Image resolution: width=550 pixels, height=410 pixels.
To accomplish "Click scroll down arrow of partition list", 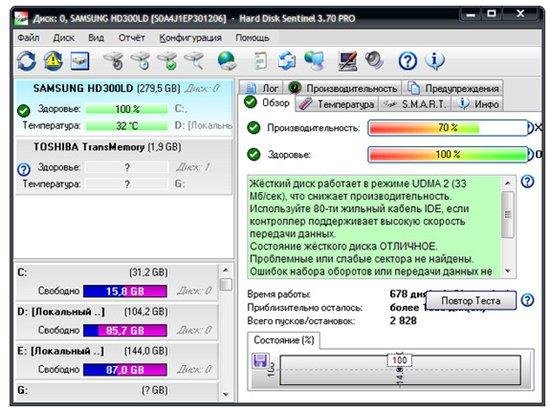I will (x=226, y=394).
